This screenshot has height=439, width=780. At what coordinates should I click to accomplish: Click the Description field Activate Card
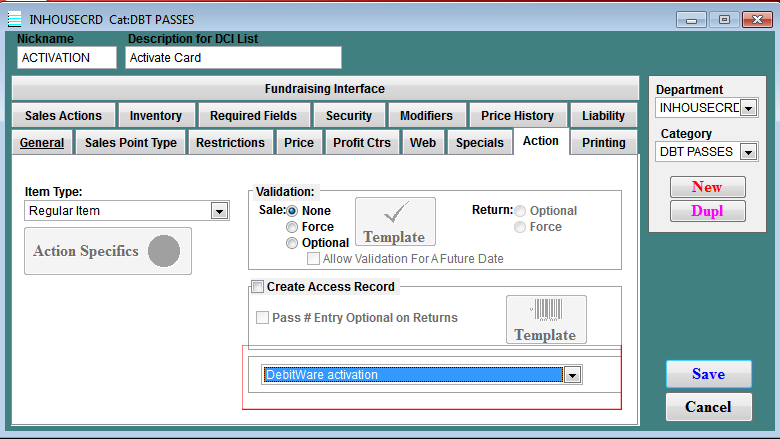coord(233,58)
